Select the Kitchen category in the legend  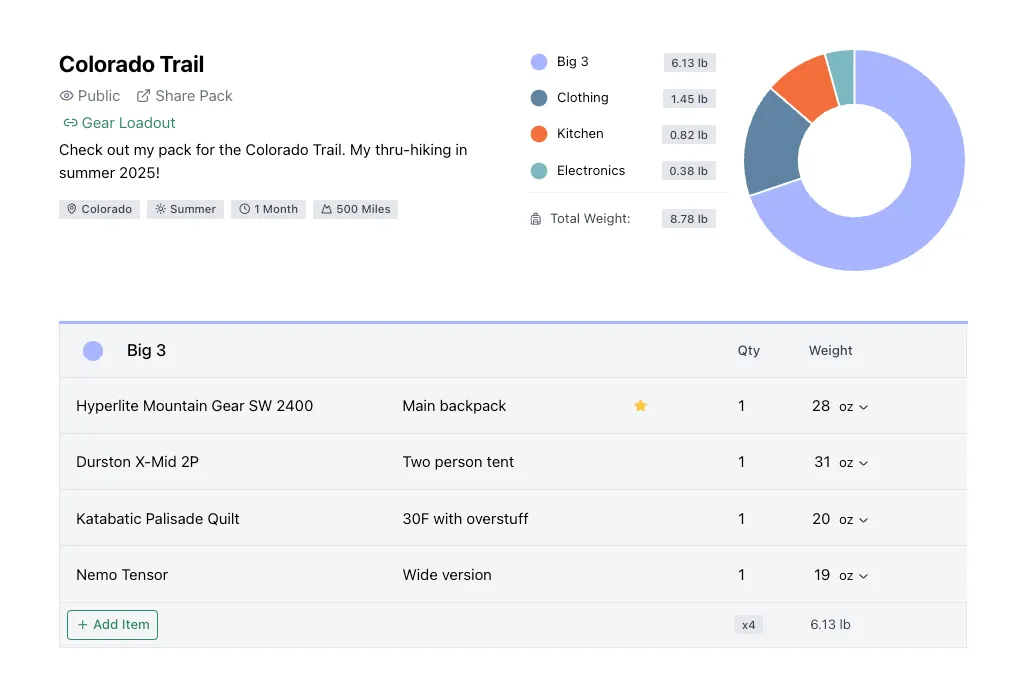pyautogui.click(x=580, y=134)
